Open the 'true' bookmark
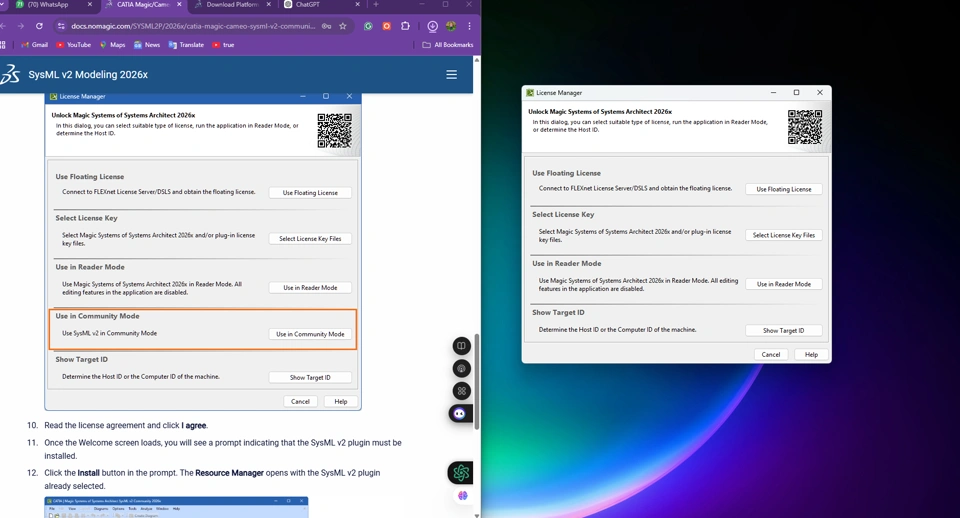Image resolution: width=960 pixels, height=518 pixels. pyautogui.click(x=223, y=45)
